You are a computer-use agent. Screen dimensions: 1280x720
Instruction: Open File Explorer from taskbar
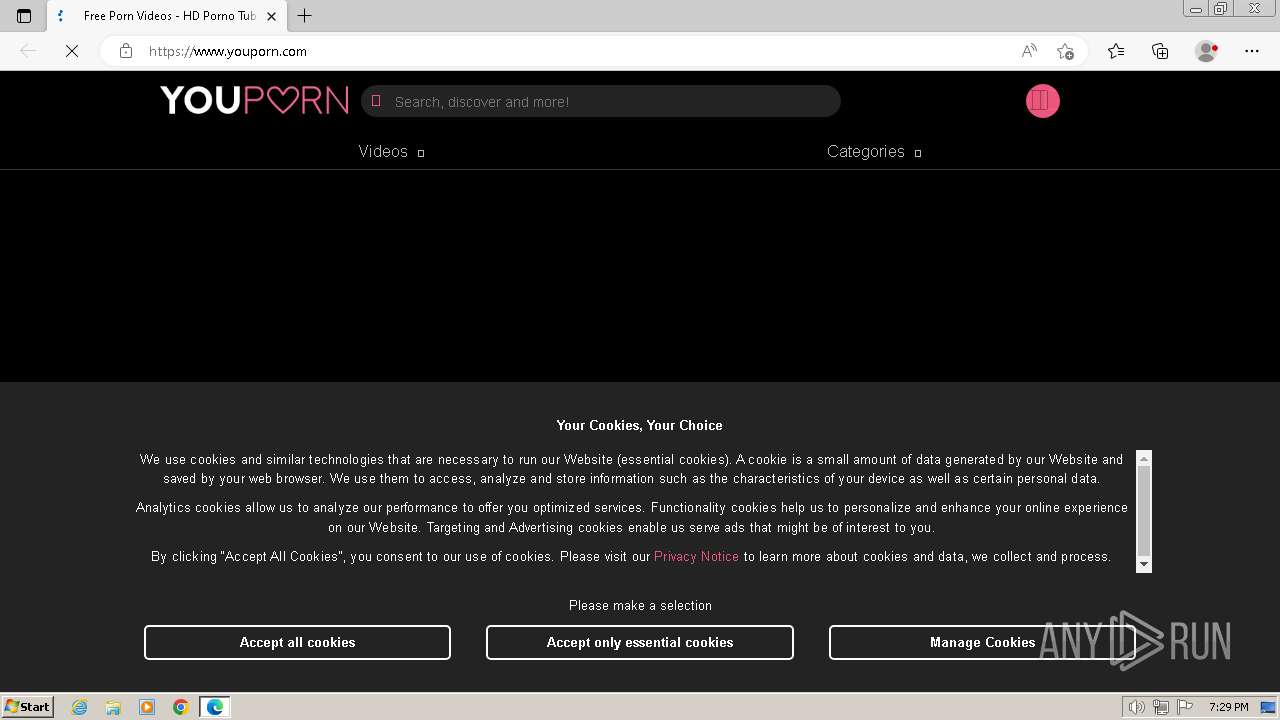click(113, 707)
